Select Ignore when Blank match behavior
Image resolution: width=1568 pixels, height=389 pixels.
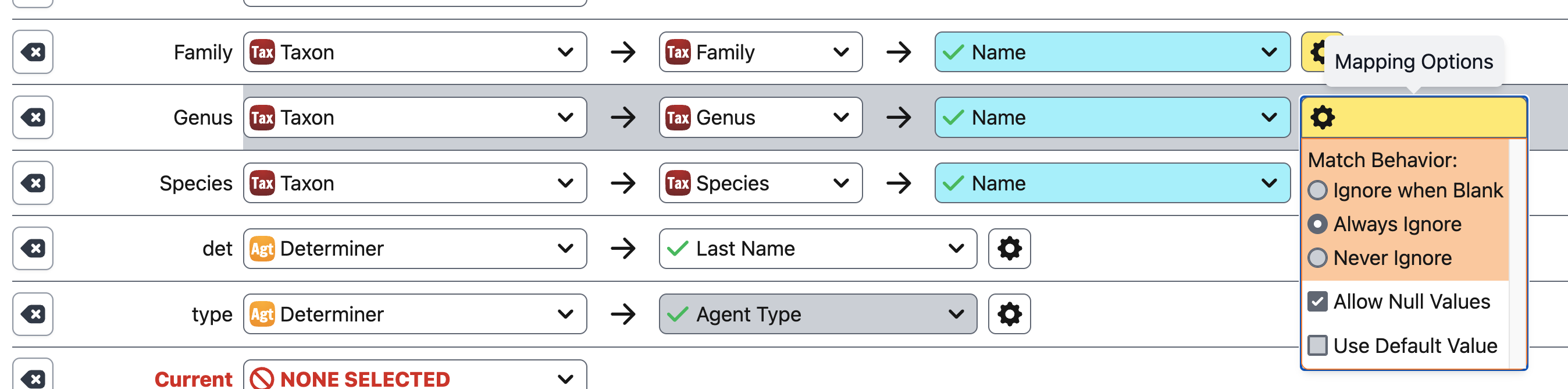point(1317,191)
